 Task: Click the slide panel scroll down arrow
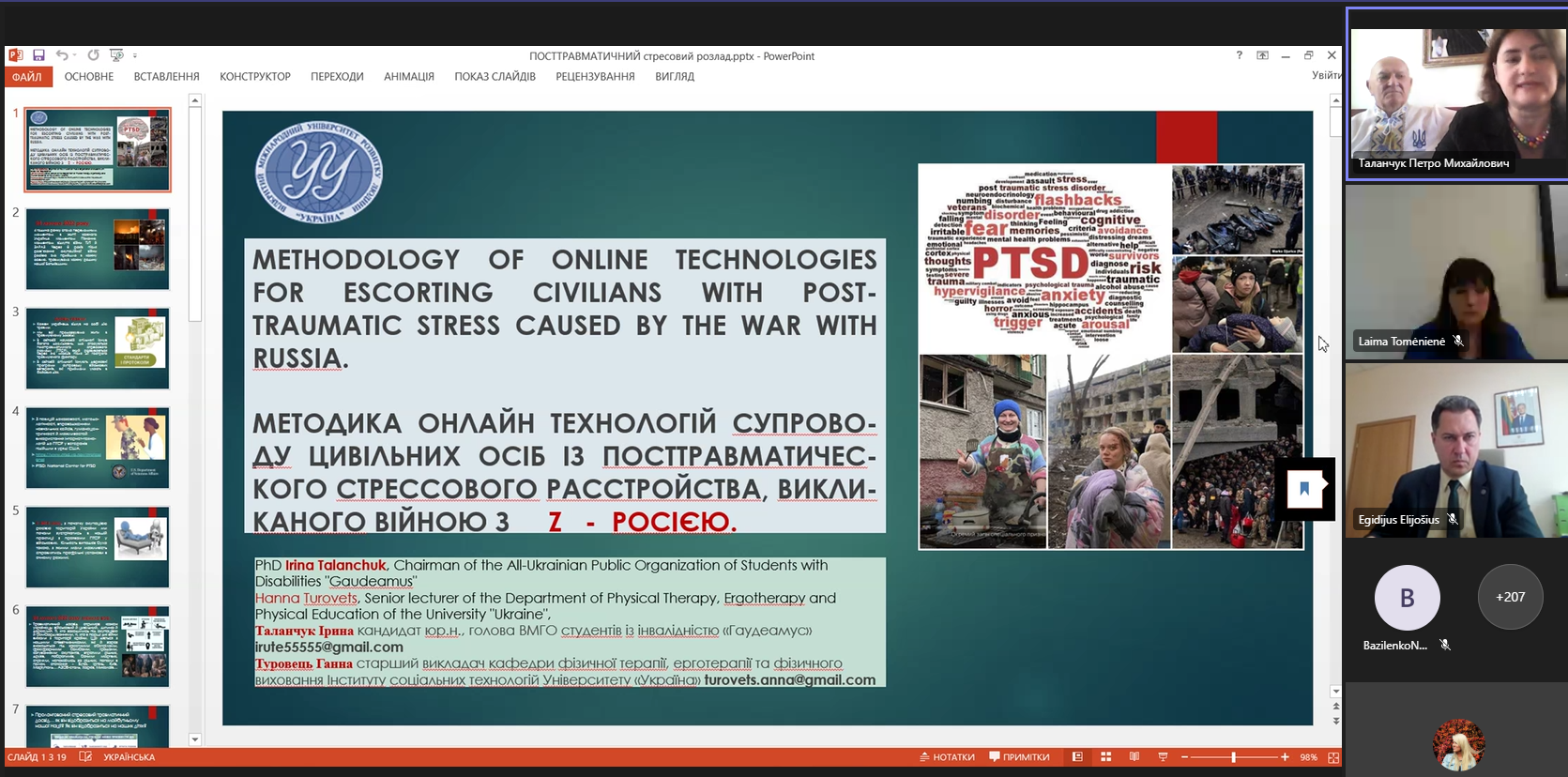(195, 739)
